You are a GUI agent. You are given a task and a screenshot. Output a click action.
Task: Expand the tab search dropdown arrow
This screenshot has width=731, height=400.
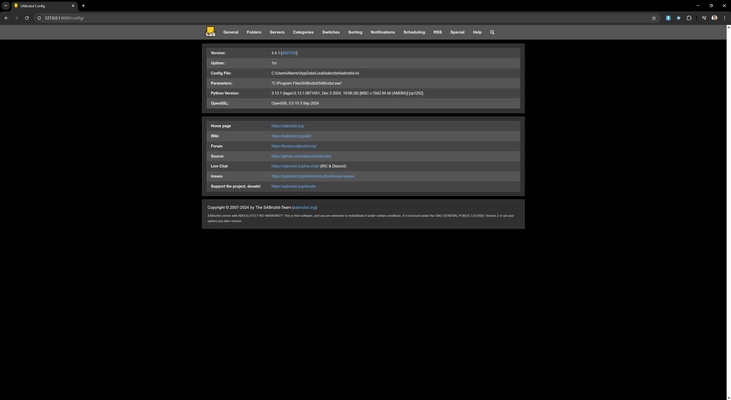tap(6, 6)
